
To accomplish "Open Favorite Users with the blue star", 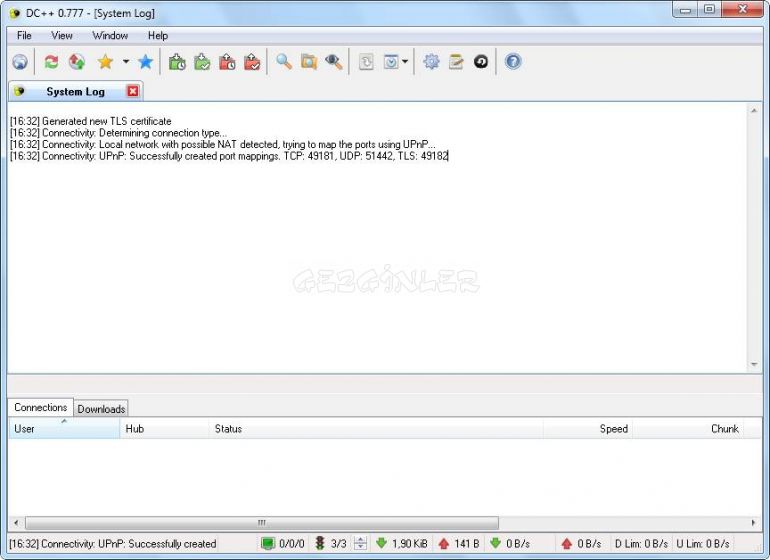I will click(145, 62).
